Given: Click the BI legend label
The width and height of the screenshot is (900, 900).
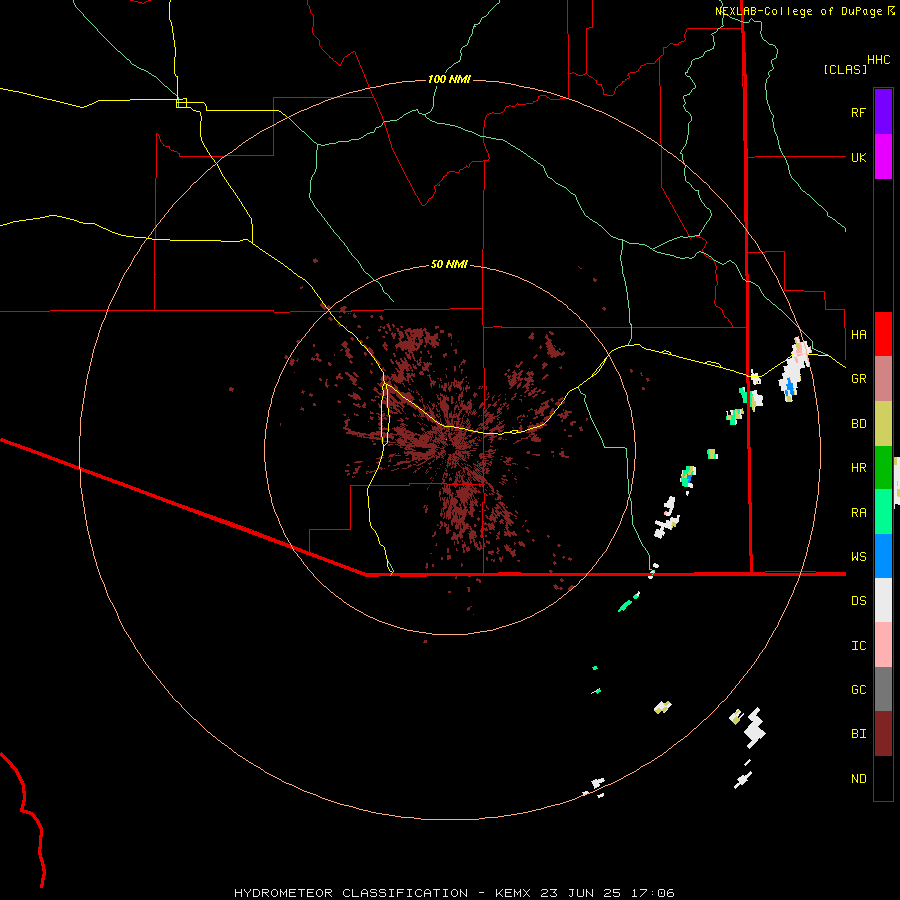Looking at the screenshot, I should tap(858, 734).
